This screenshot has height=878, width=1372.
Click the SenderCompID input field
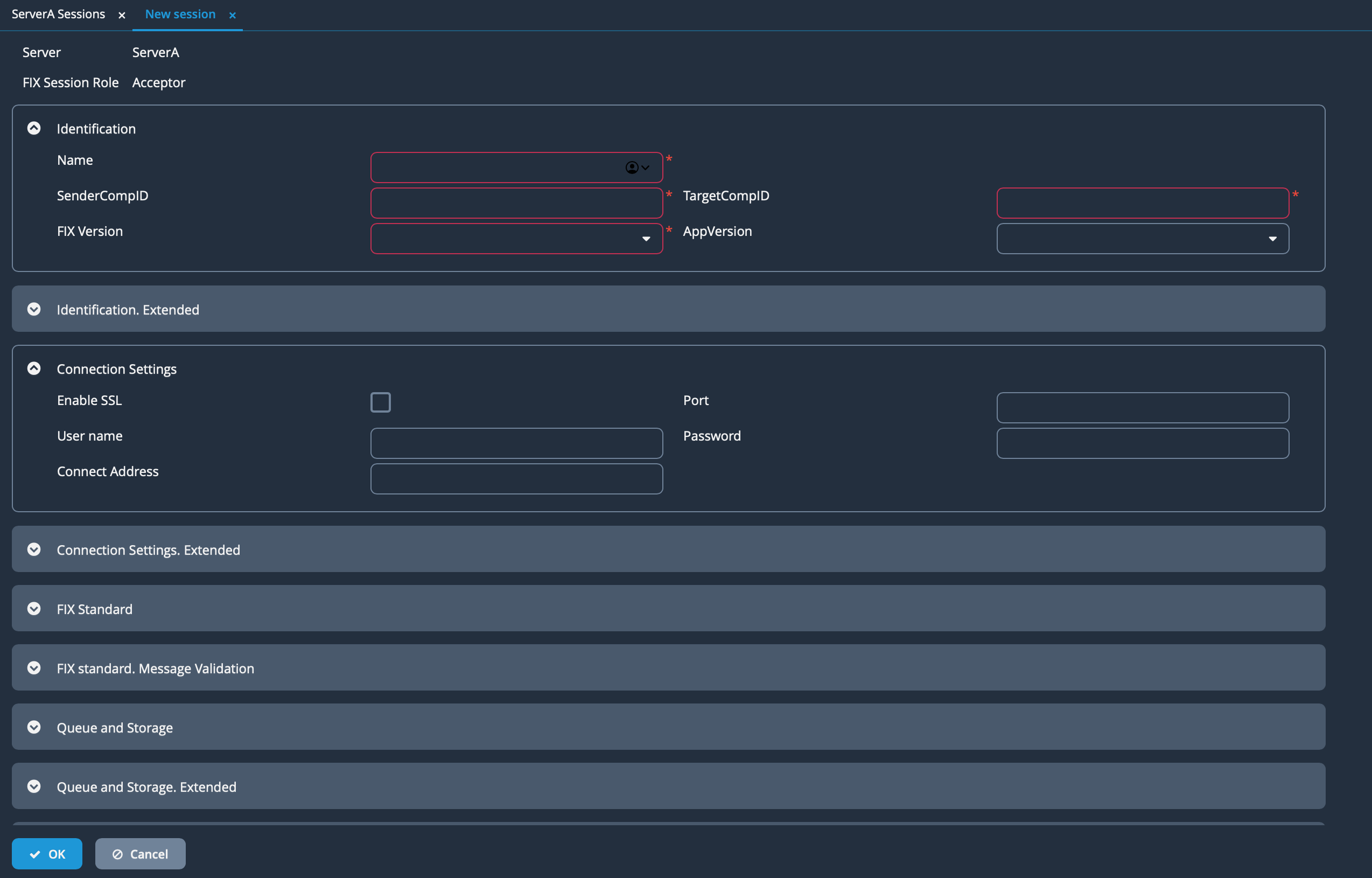(x=516, y=203)
